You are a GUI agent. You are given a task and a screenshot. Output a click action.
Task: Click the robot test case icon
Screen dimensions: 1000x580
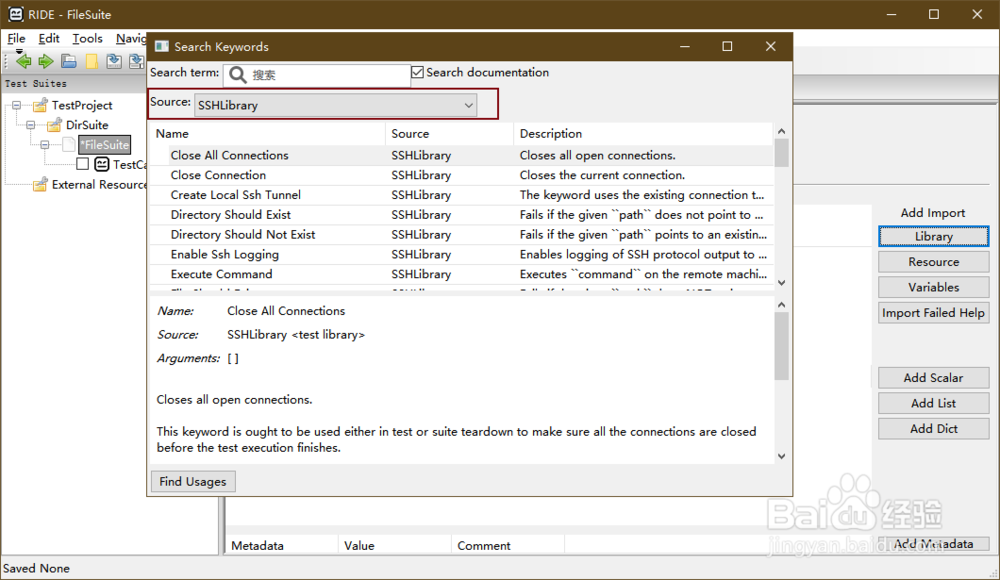tap(101, 164)
